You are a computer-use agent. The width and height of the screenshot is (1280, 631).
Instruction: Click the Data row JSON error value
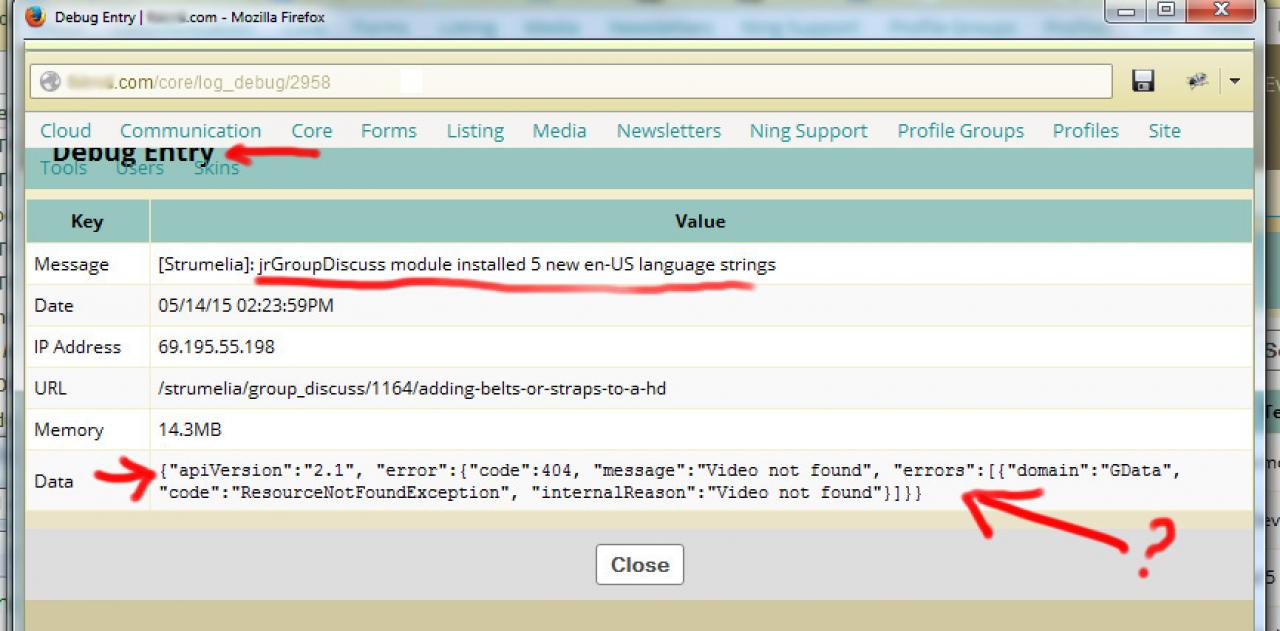point(669,481)
